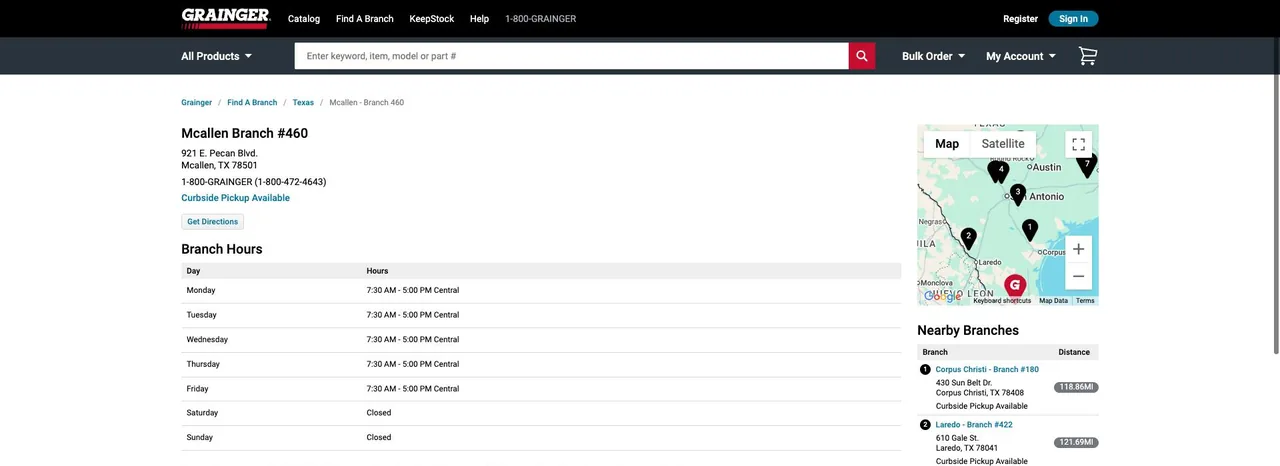Open the Help menu item
1280x466 pixels.
click(480, 19)
